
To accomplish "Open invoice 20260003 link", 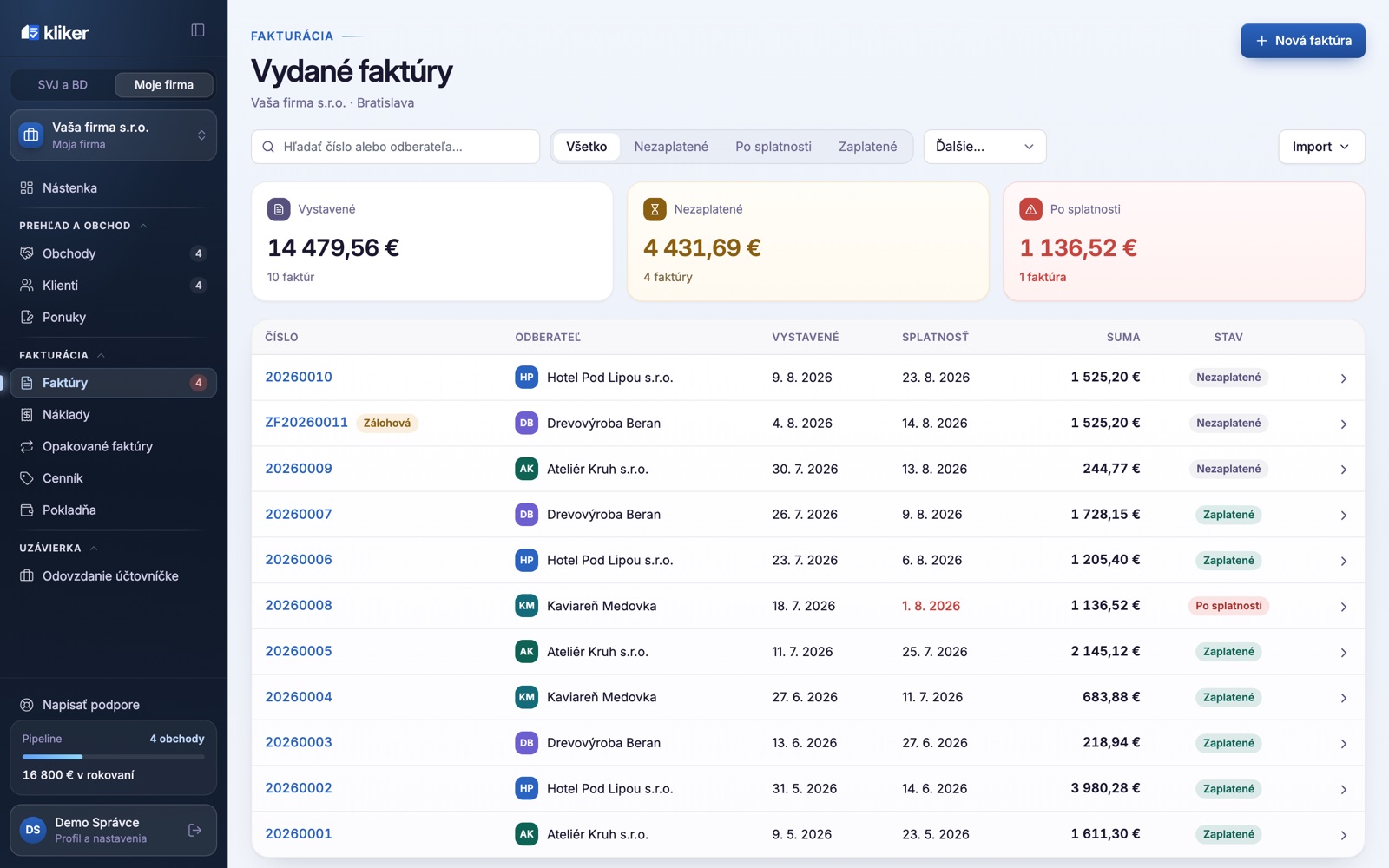I will 299,742.
